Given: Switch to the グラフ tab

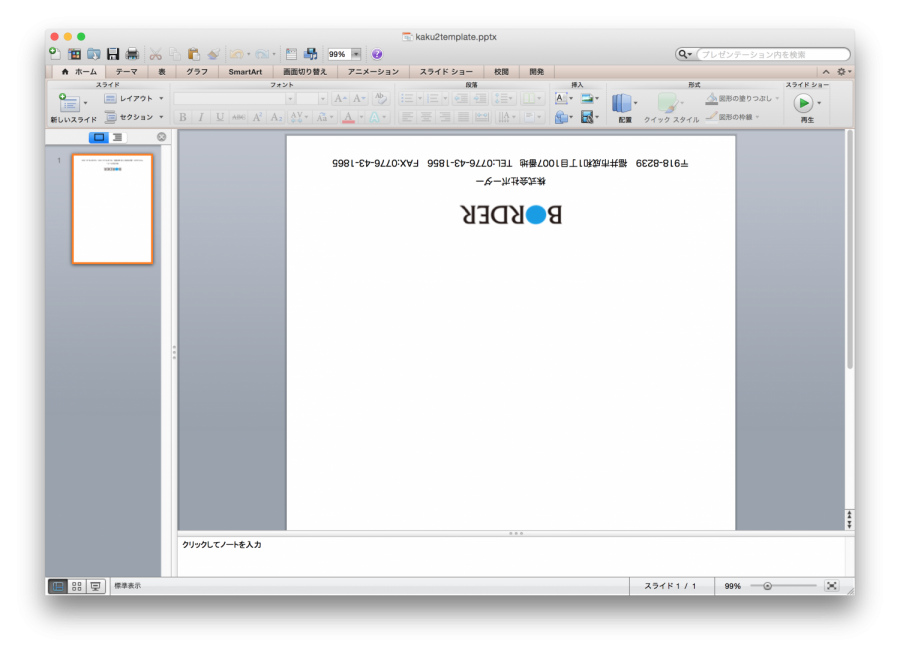Looking at the screenshot, I should pyautogui.click(x=197, y=72).
